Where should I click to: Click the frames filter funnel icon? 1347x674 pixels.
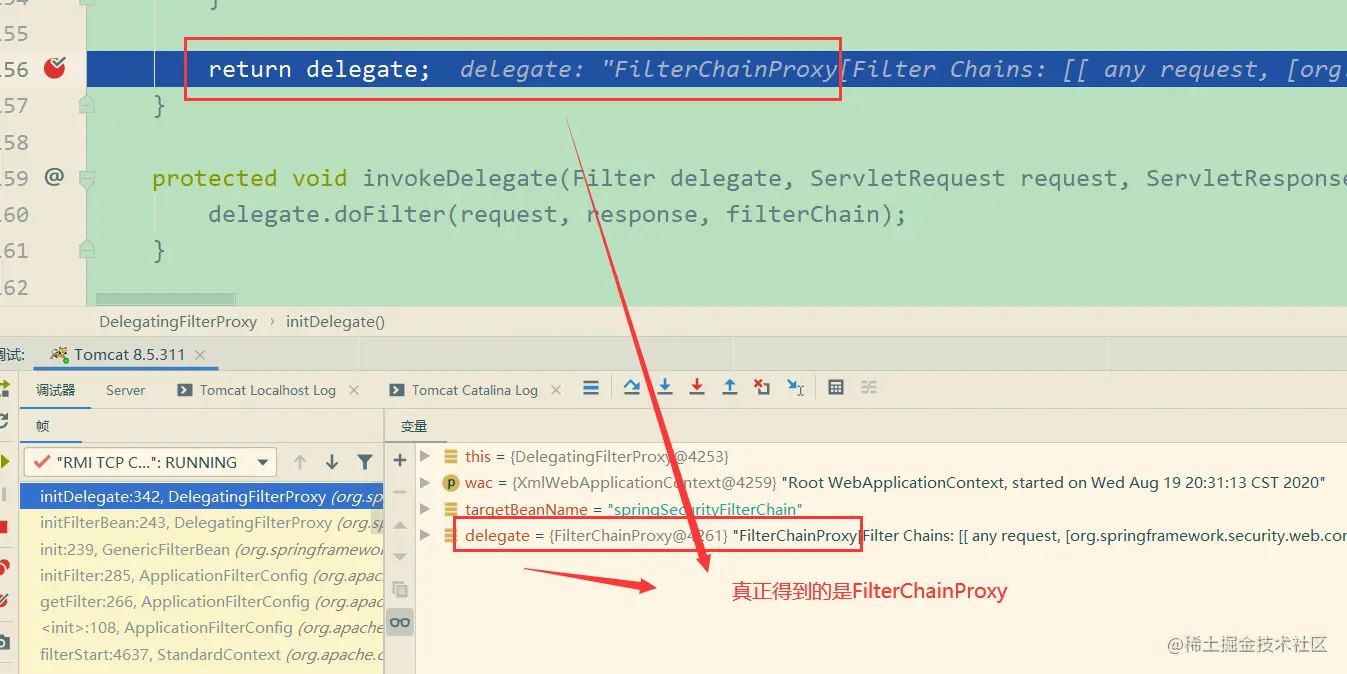tap(365, 462)
